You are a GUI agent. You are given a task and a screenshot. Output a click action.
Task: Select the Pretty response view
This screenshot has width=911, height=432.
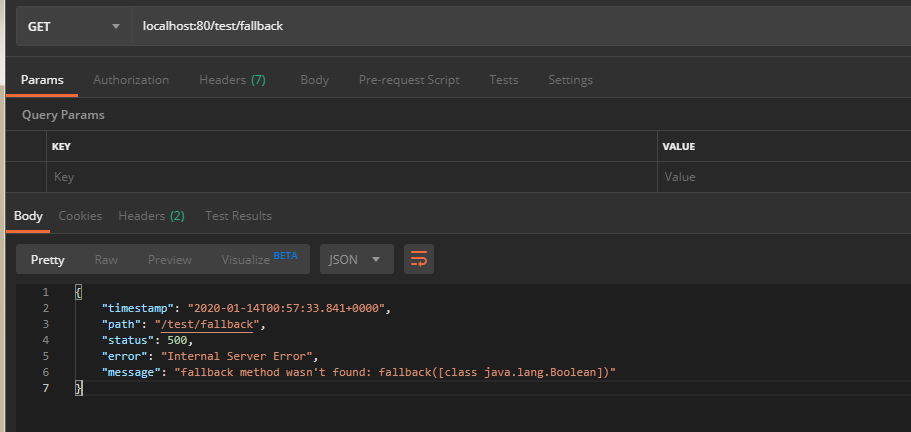(x=48, y=260)
